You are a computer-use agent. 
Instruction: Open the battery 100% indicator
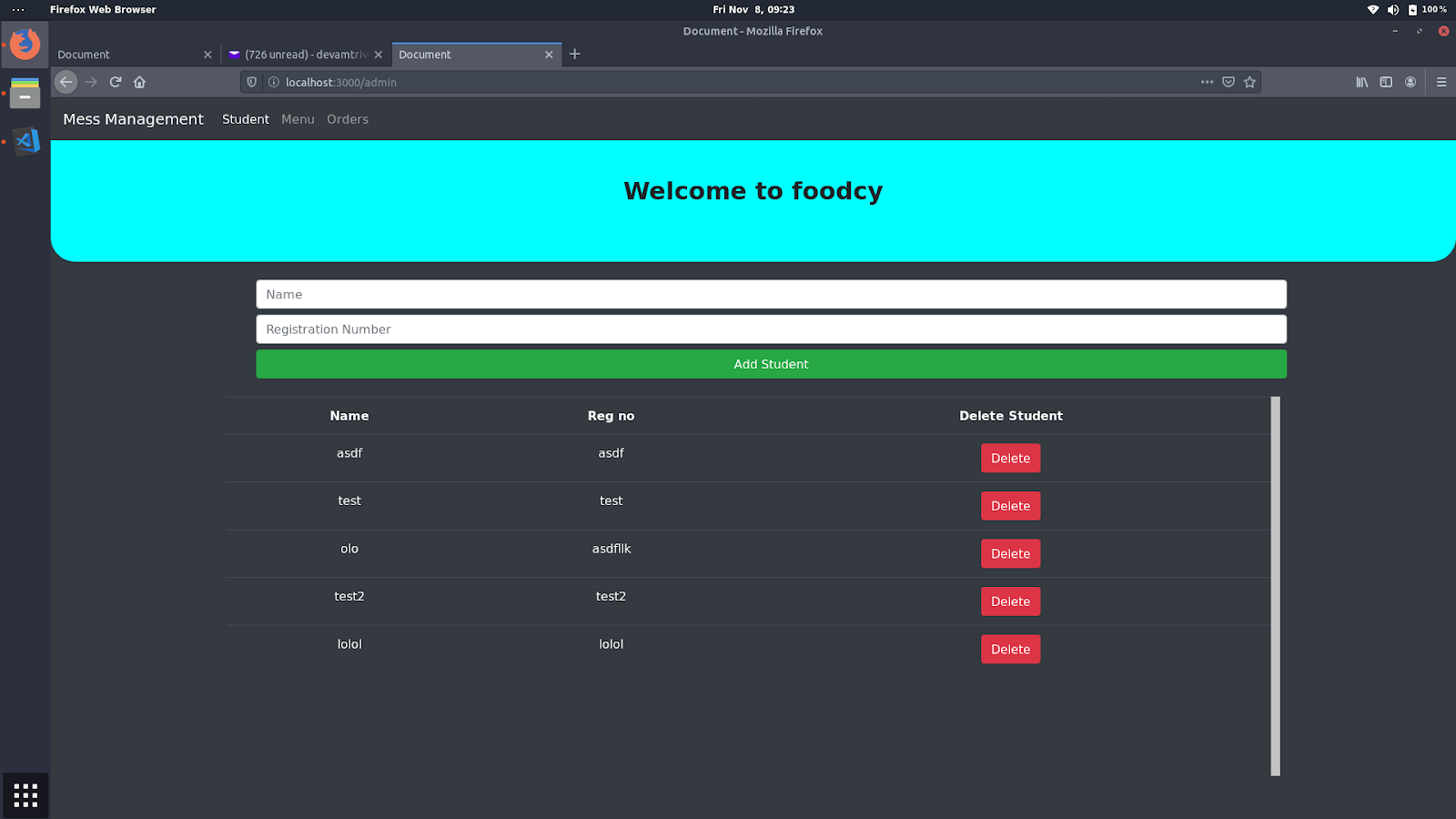click(1427, 9)
